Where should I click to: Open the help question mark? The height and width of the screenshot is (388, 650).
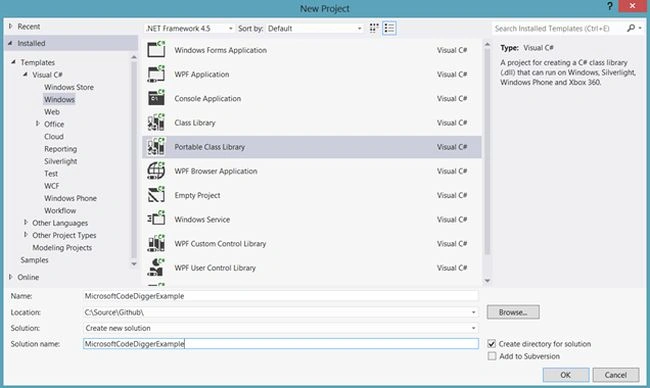[x=609, y=7]
